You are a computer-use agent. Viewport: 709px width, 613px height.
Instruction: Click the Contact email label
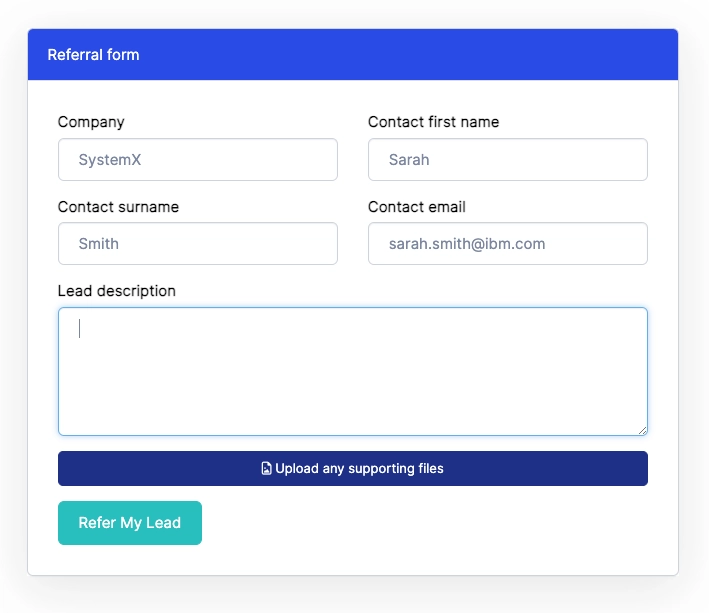[416, 207]
